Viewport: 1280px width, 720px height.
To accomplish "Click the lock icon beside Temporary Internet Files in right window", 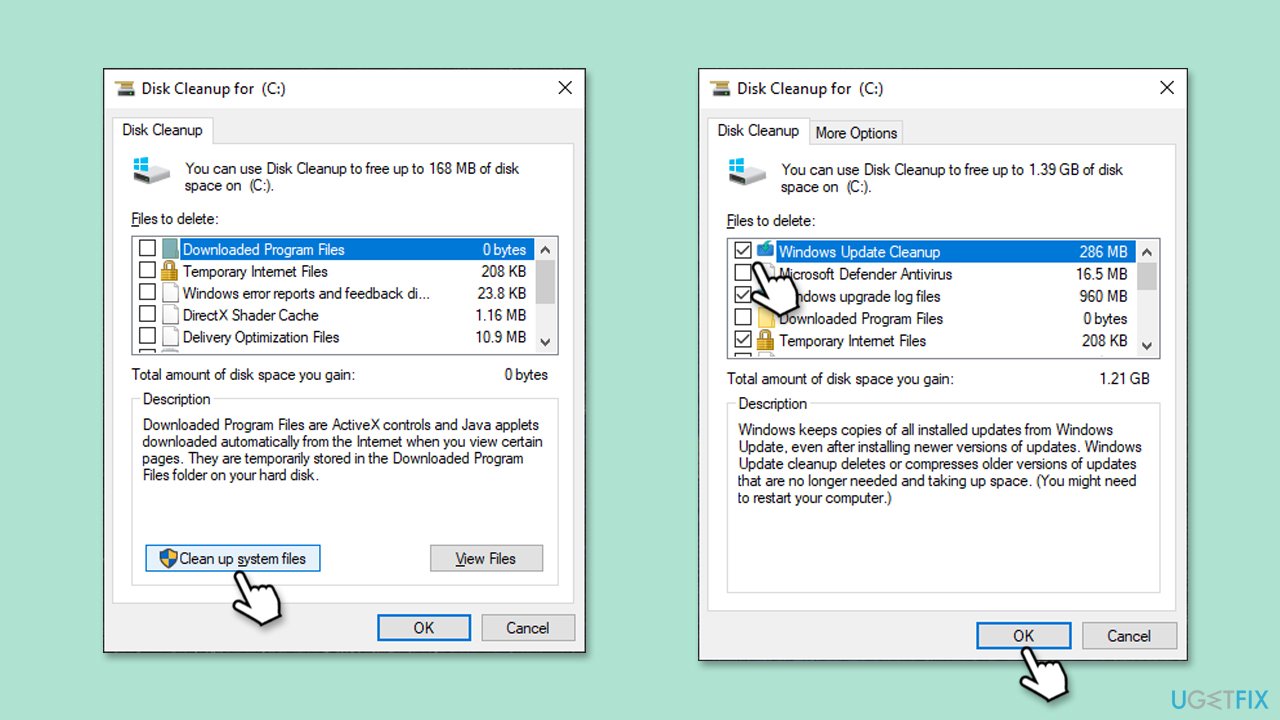I will [x=765, y=340].
